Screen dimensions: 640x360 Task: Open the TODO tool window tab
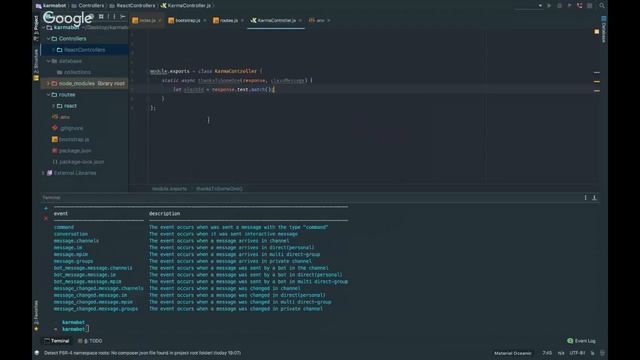point(90,341)
